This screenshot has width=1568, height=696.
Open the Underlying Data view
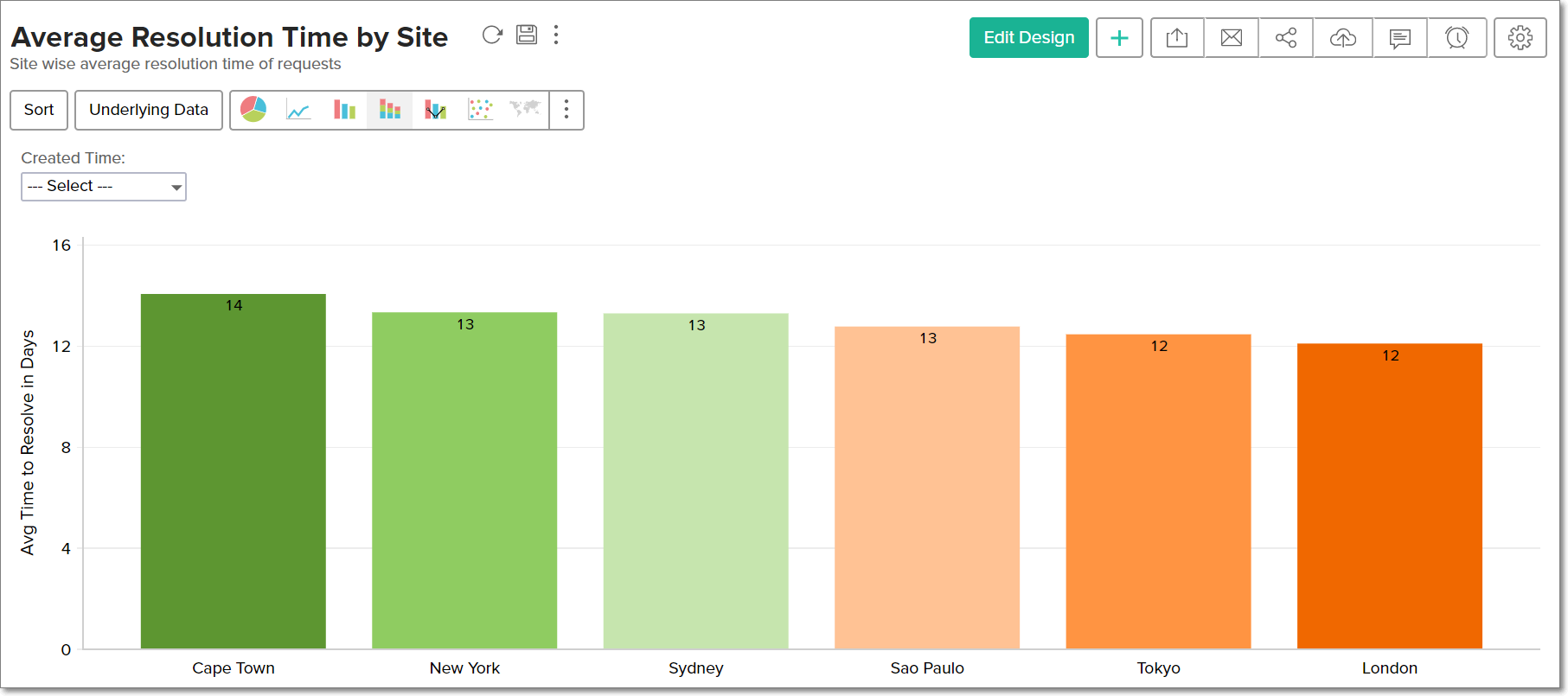pyautogui.click(x=149, y=110)
